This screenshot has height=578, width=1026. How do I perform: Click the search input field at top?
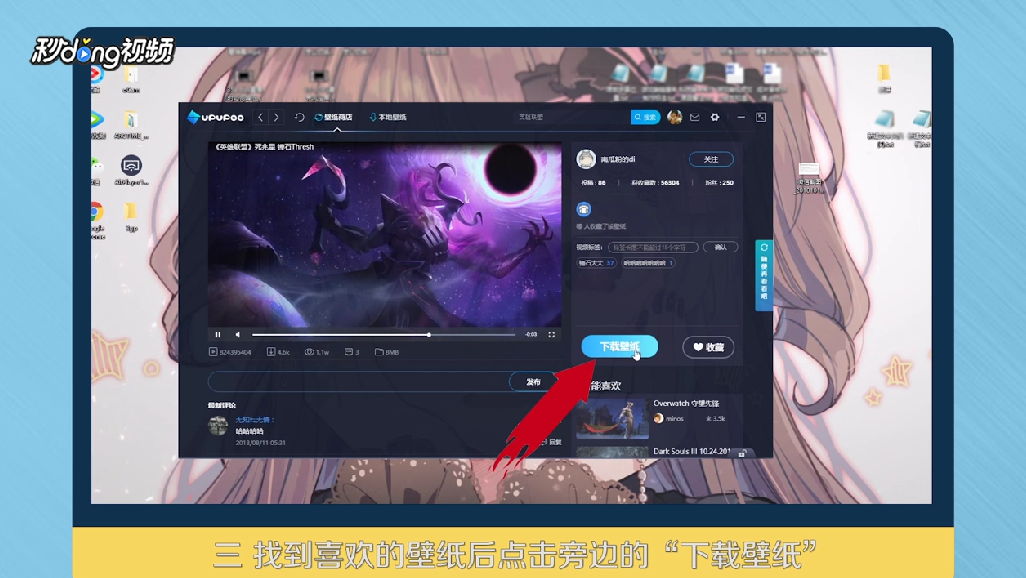coord(571,117)
